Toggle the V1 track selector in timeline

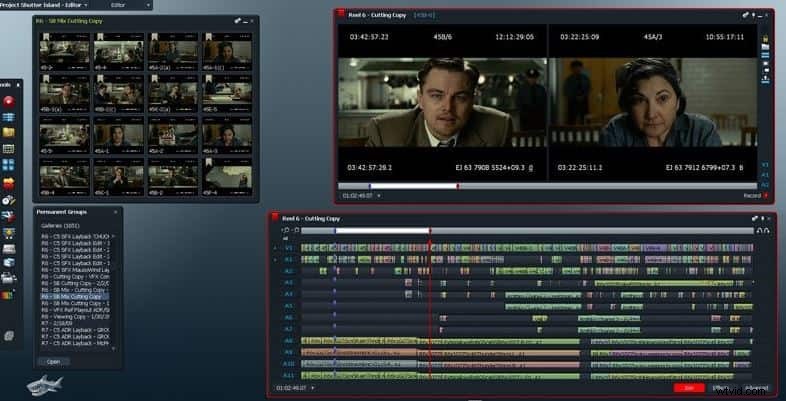point(288,247)
